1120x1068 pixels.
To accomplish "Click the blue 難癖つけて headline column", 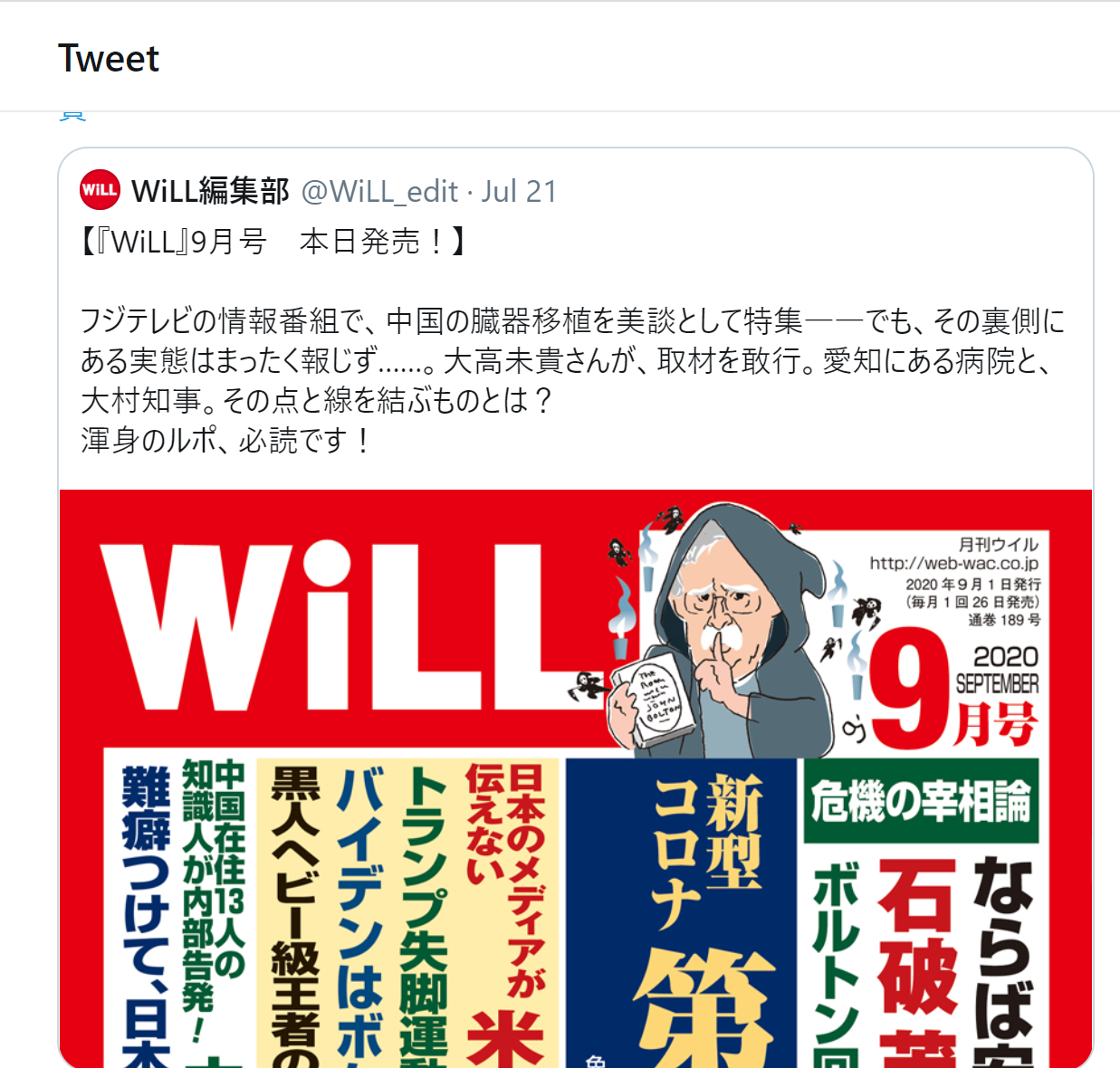I will click(146, 916).
